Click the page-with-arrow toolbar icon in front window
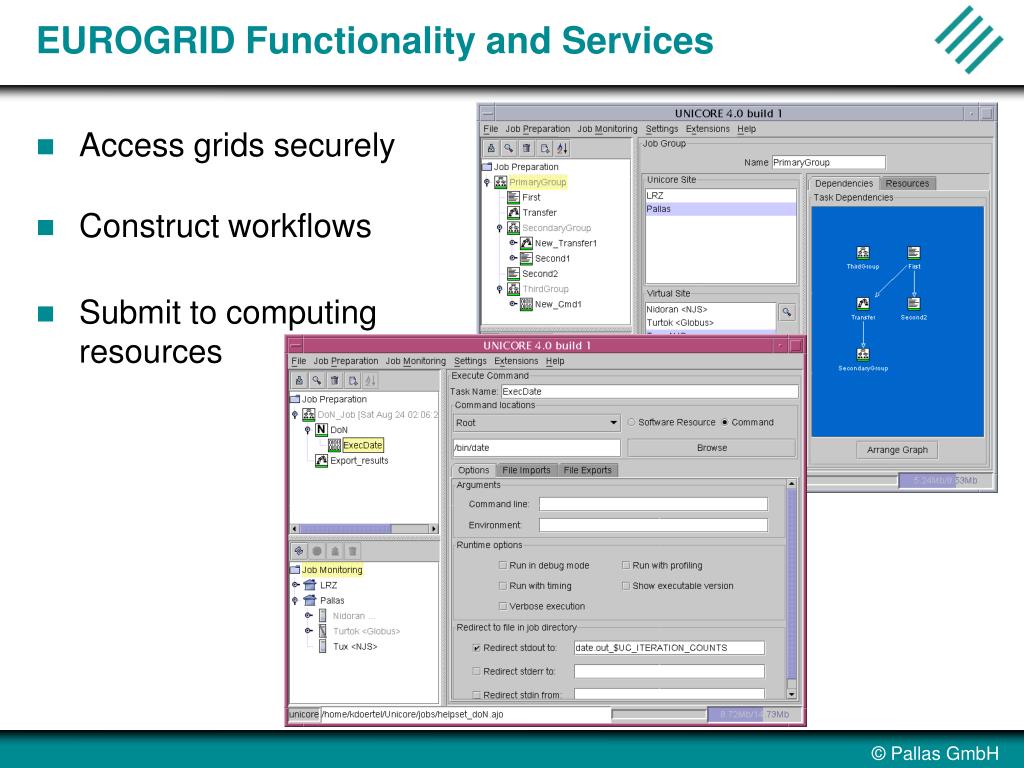The width and height of the screenshot is (1024, 768). tap(353, 380)
